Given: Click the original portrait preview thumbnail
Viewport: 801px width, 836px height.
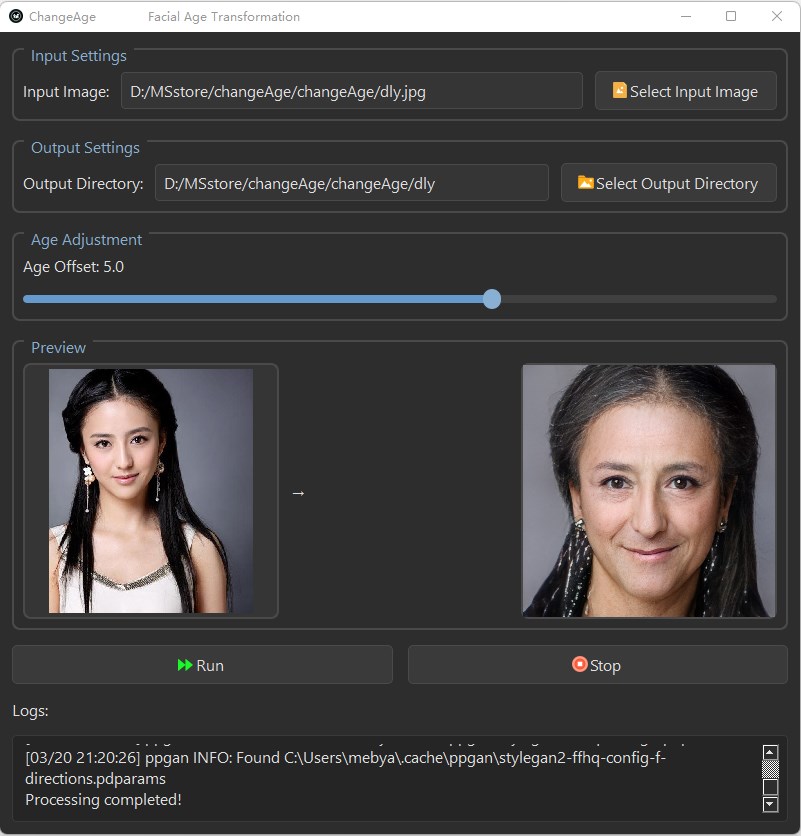Looking at the screenshot, I should pyautogui.click(x=151, y=491).
